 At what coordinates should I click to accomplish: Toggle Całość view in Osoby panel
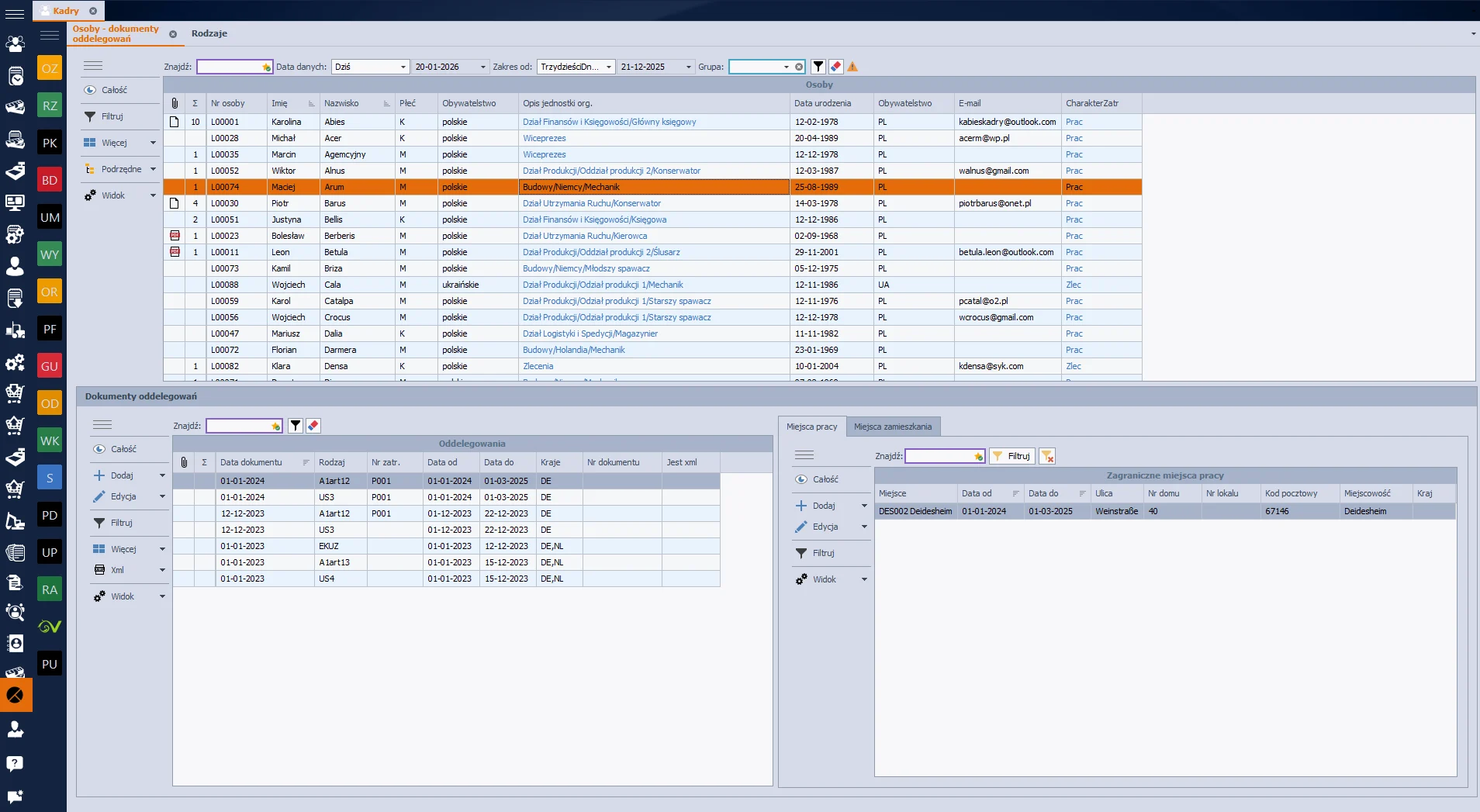(x=114, y=90)
